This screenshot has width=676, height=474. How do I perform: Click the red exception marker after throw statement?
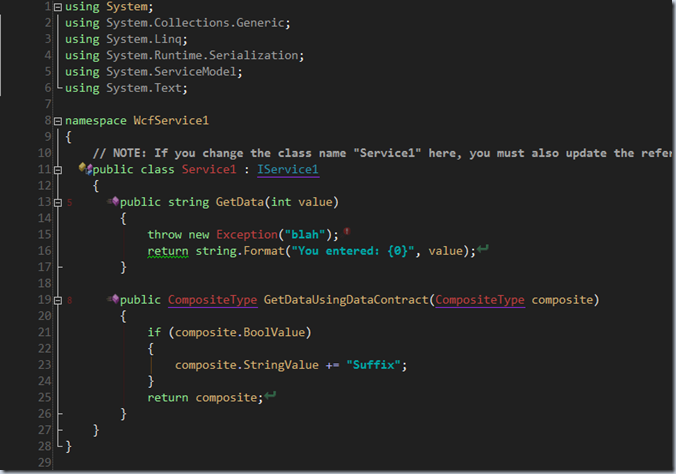coord(347,232)
